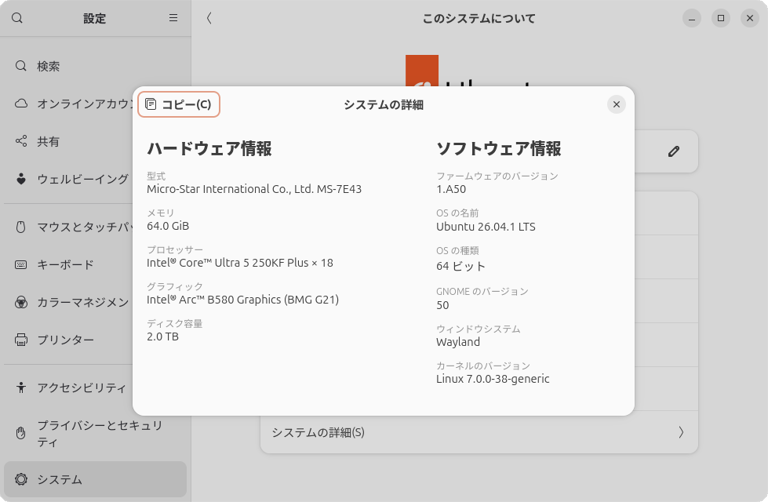Maximize the Settings window

tap(720, 18)
